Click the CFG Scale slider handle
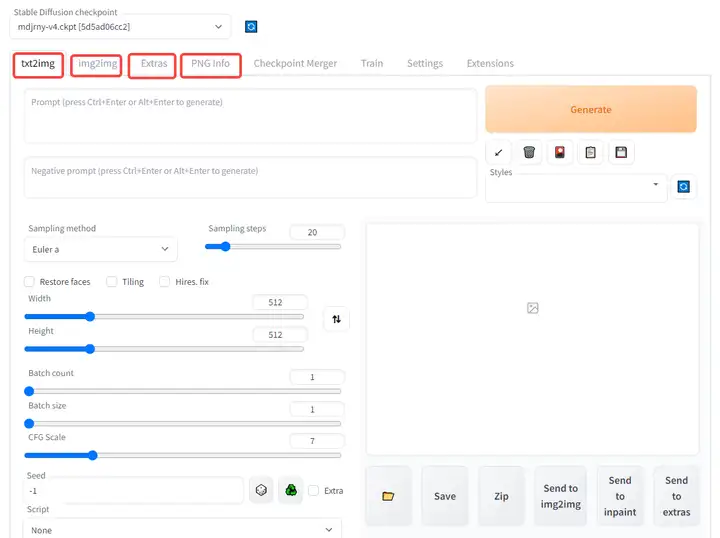 (93, 455)
